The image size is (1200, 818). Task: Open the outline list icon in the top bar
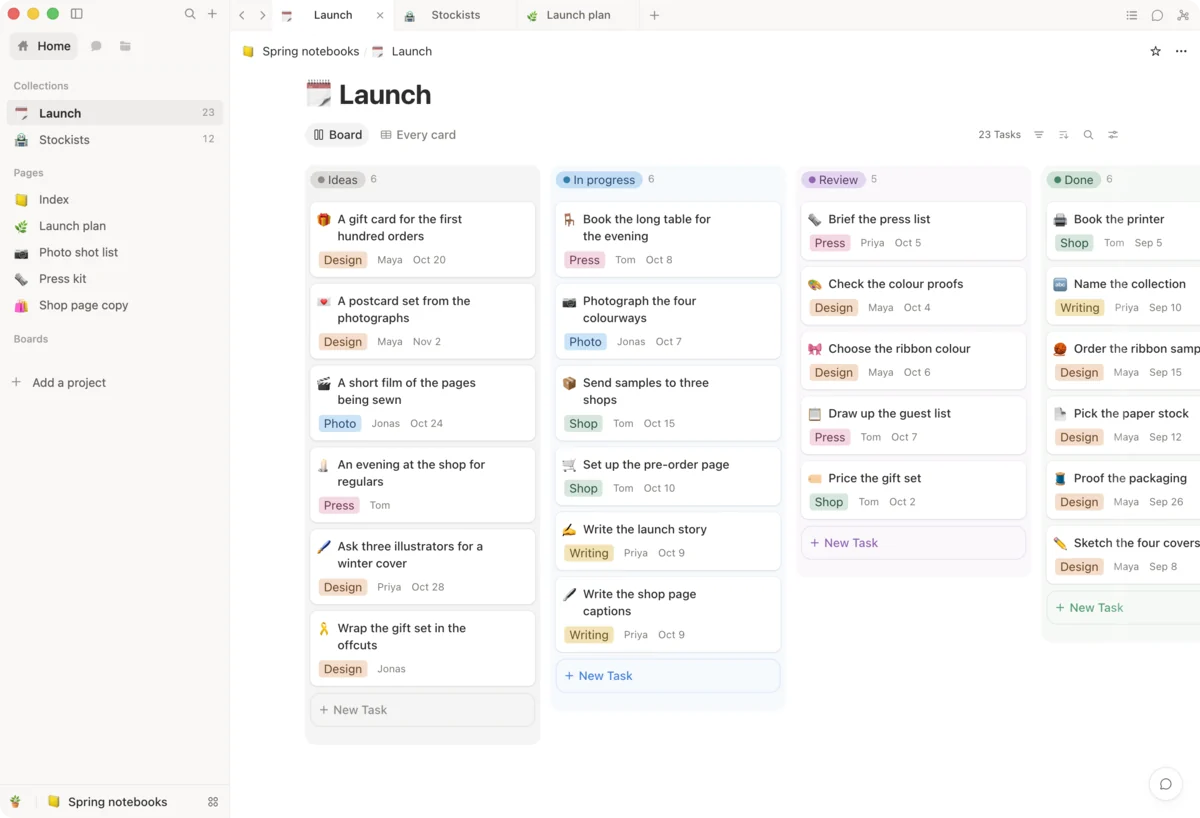coord(1131,15)
